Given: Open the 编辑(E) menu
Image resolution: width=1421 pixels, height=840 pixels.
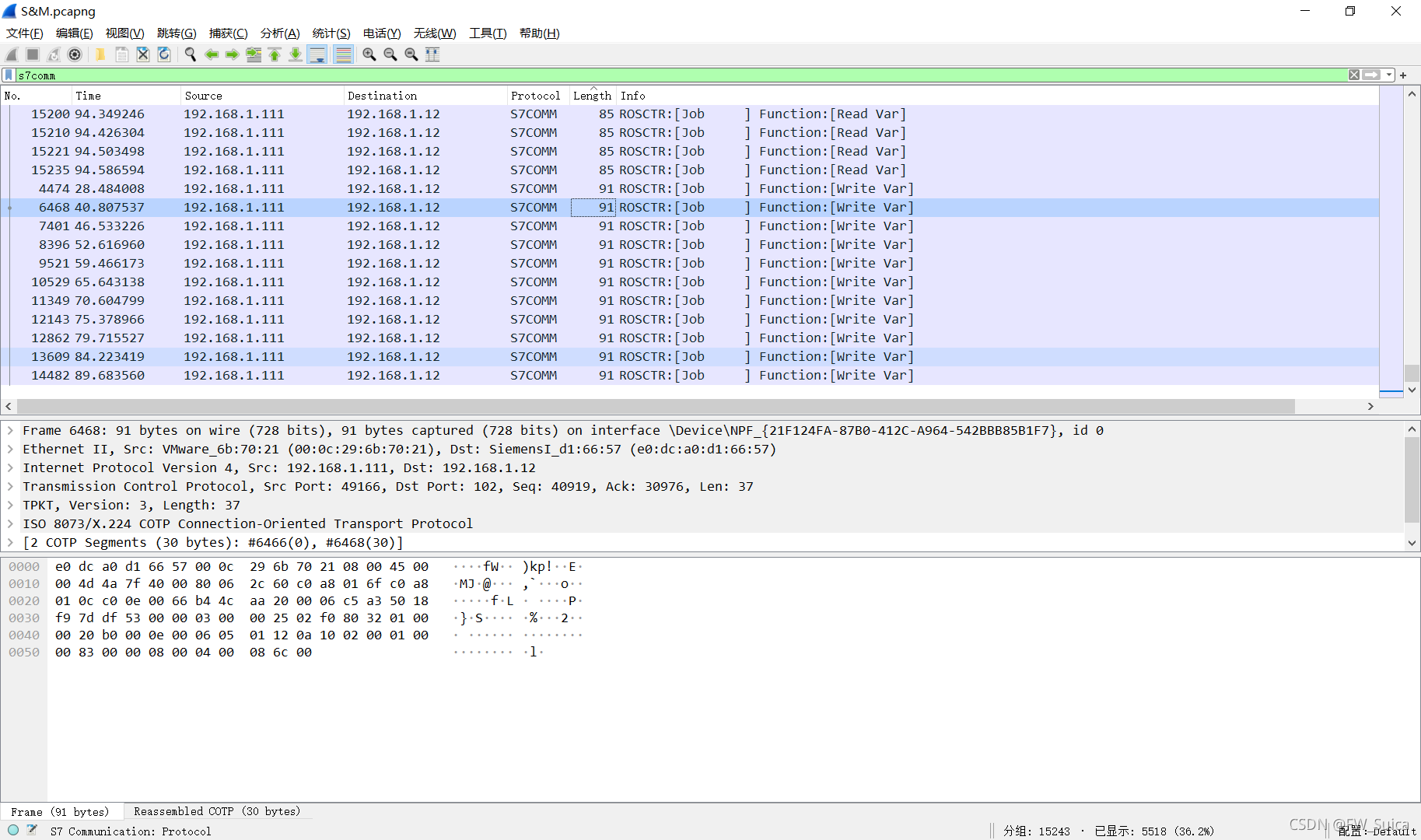Looking at the screenshot, I should (x=75, y=33).
